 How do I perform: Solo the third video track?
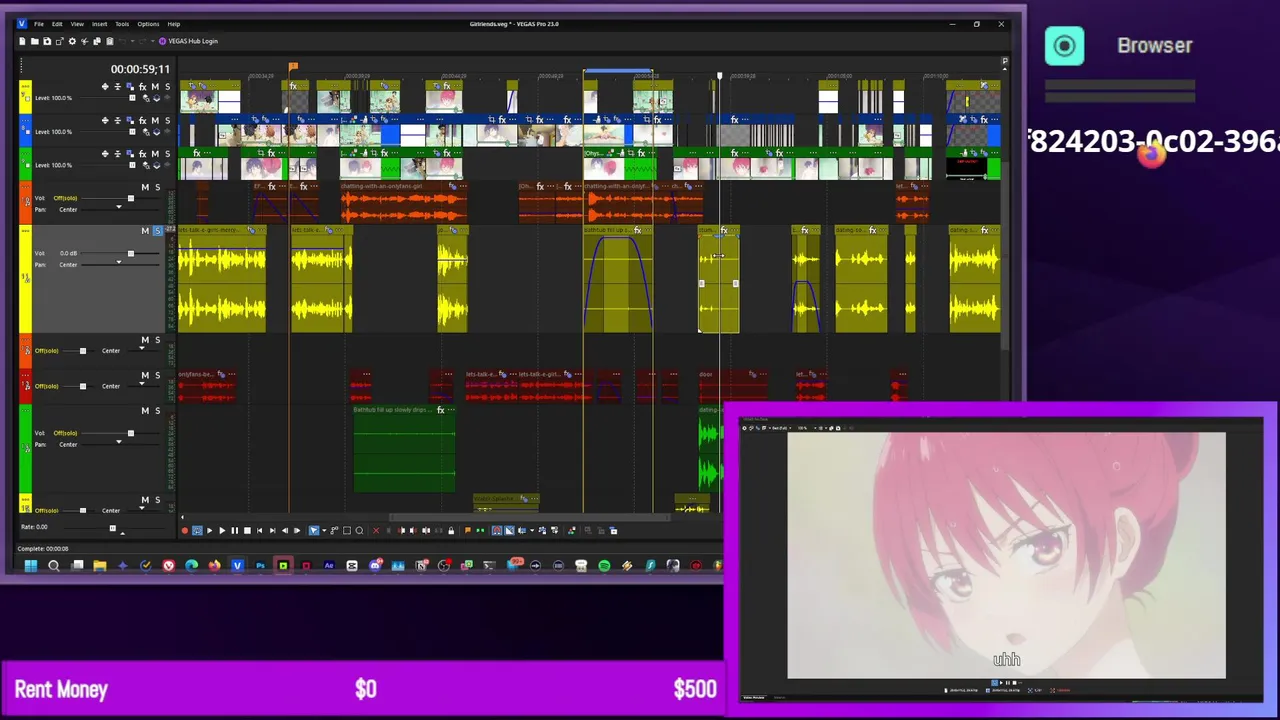tap(167, 154)
